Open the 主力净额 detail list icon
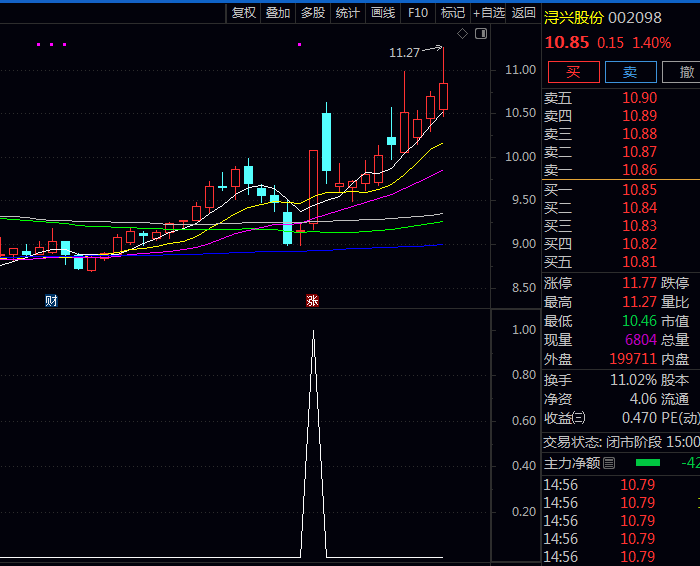The width and height of the screenshot is (700, 566). 609,463
